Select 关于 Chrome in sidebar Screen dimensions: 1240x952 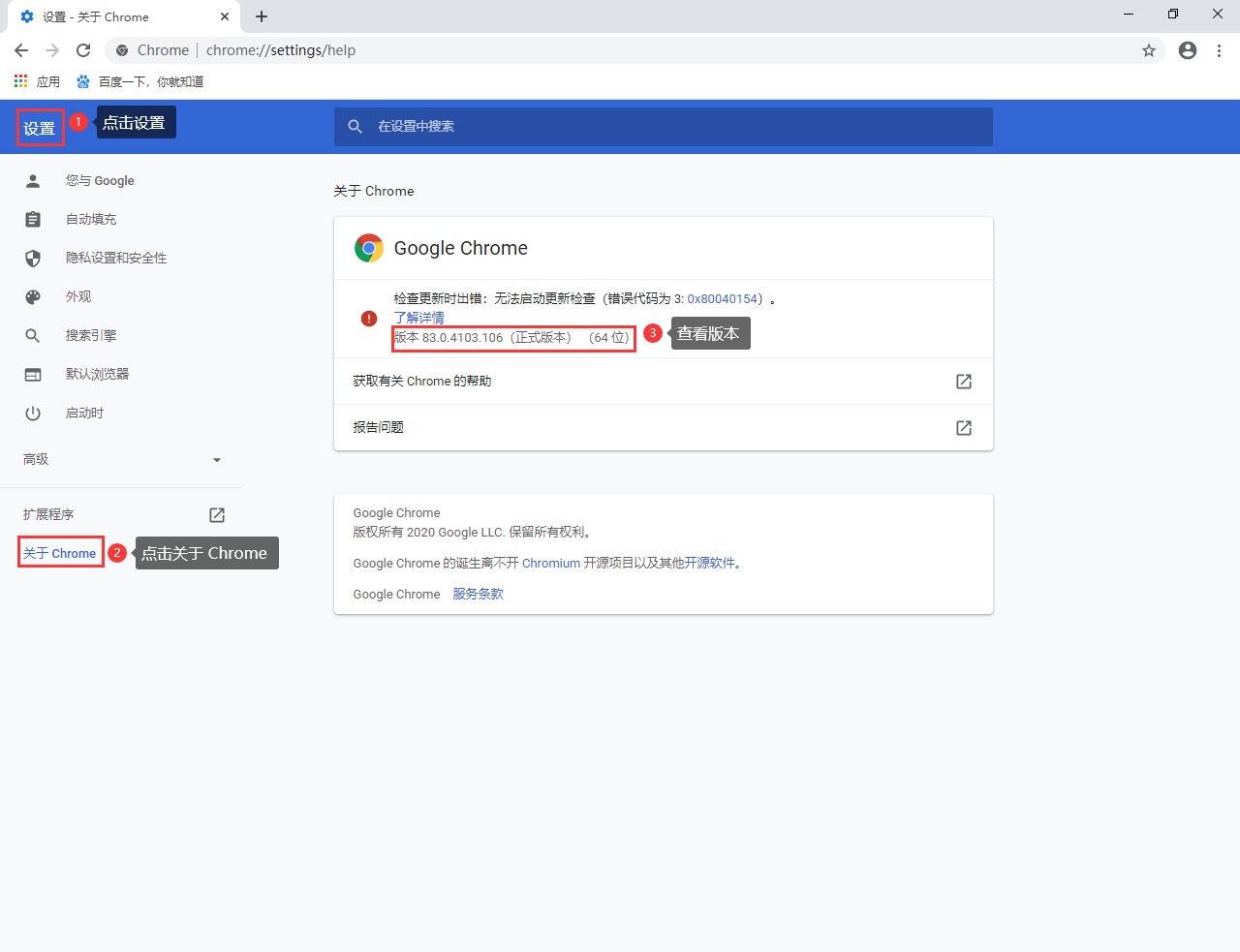coord(60,554)
